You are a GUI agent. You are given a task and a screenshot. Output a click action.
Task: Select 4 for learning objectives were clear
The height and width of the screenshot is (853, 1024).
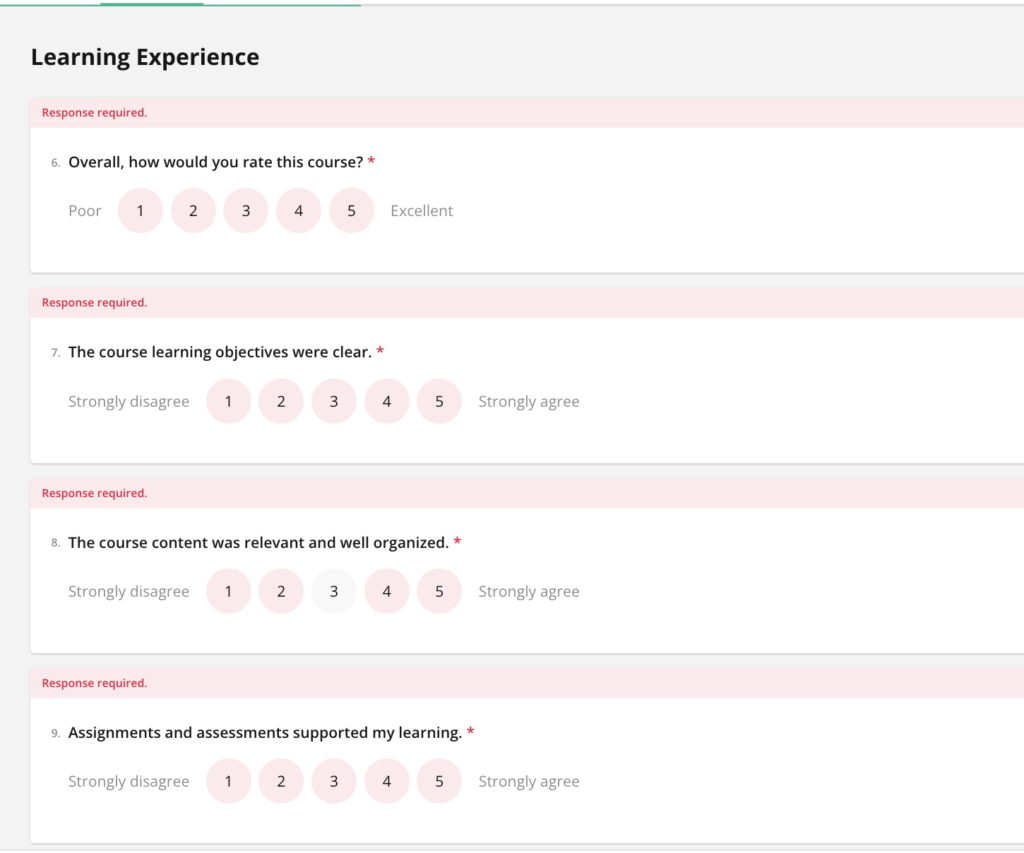pos(386,401)
